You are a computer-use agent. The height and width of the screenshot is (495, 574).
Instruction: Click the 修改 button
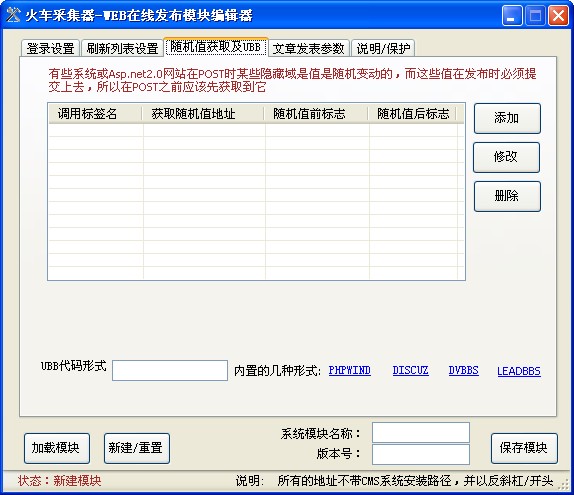tap(506, 157)
